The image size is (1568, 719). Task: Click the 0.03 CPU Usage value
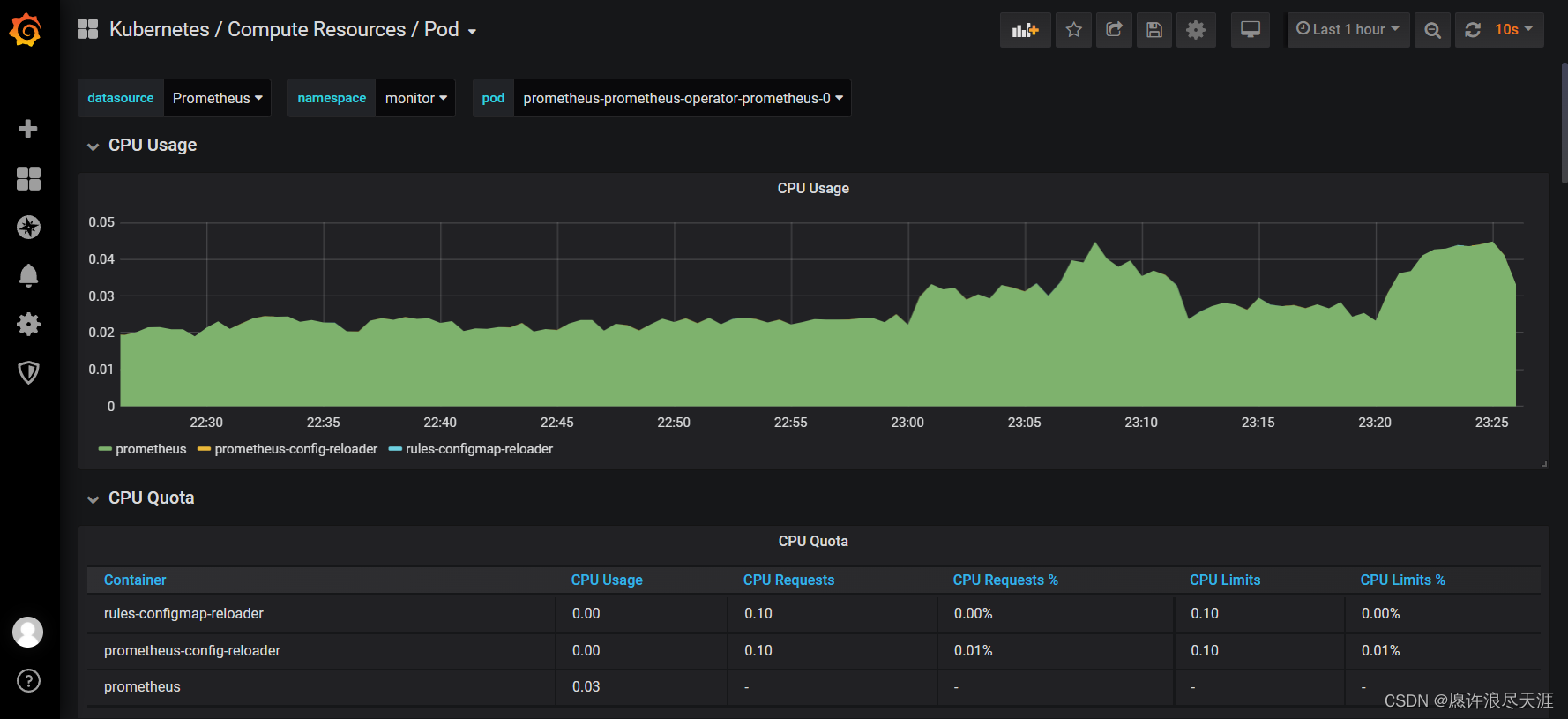[586, 686]
